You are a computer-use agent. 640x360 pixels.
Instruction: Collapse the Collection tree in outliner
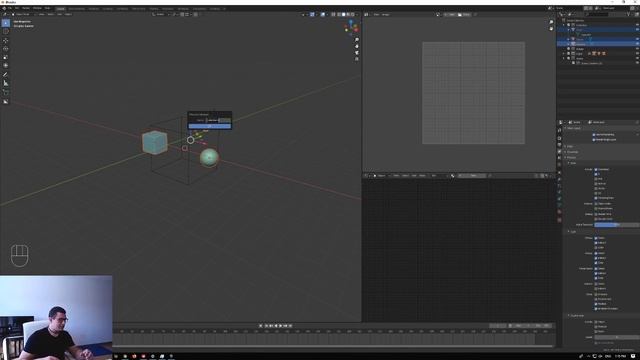tap(564, 25)
